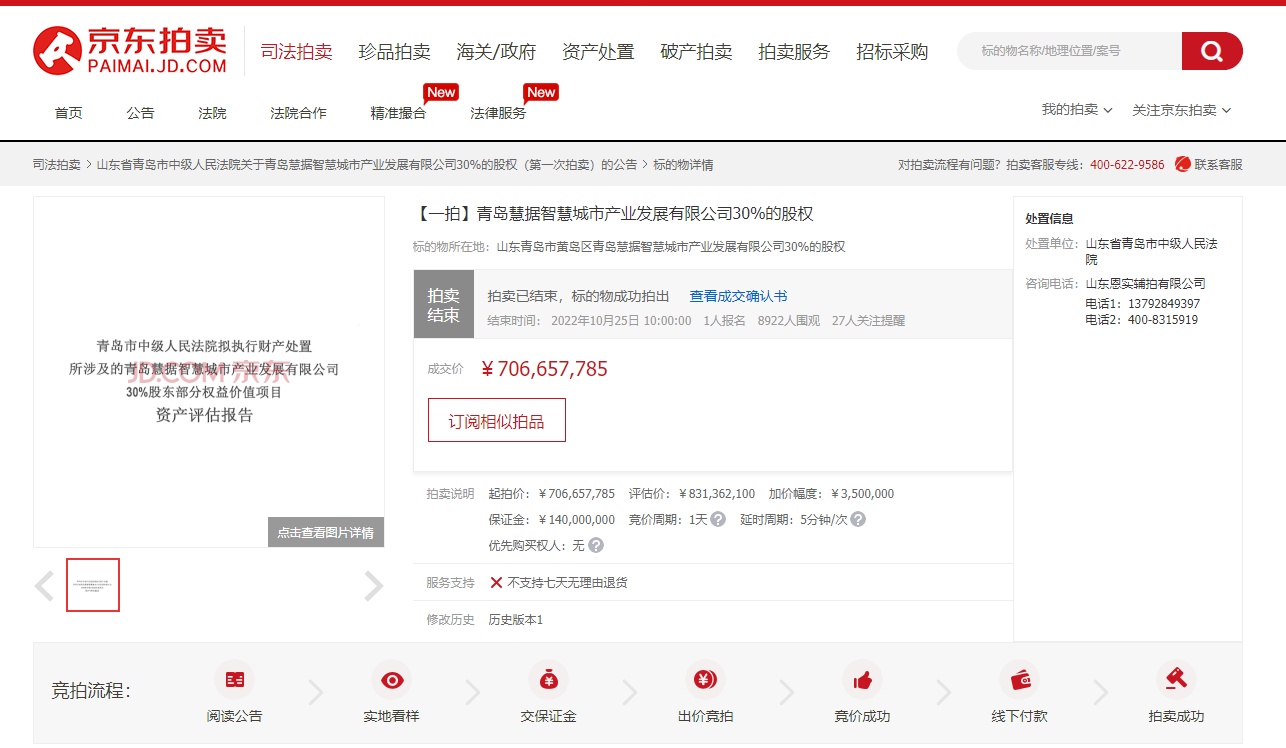The height and width of the screenshot is (748, 1286).
Task: Click the 实地看样 eye icon
Action: (x=392, y=680)
